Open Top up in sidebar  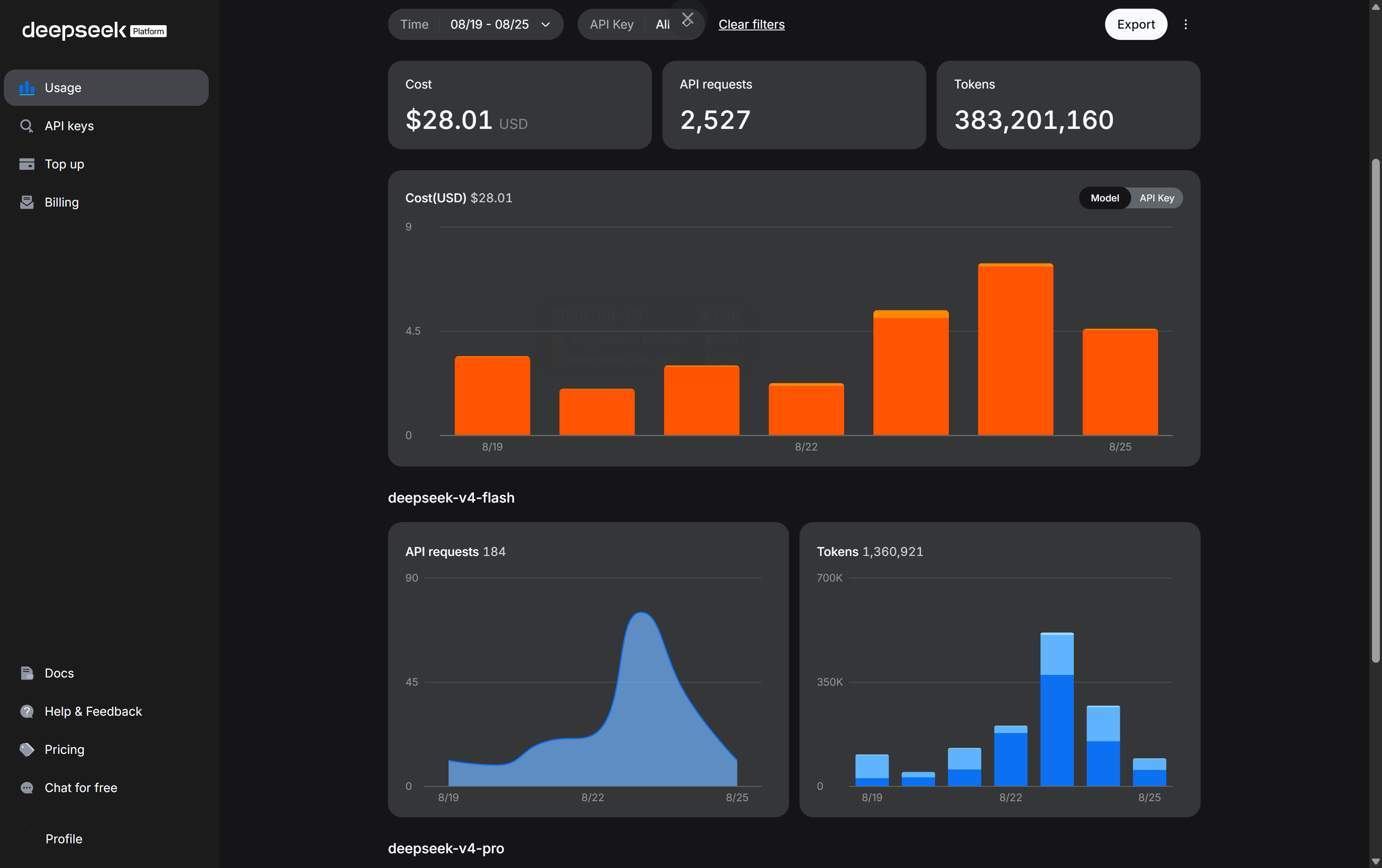106,164
